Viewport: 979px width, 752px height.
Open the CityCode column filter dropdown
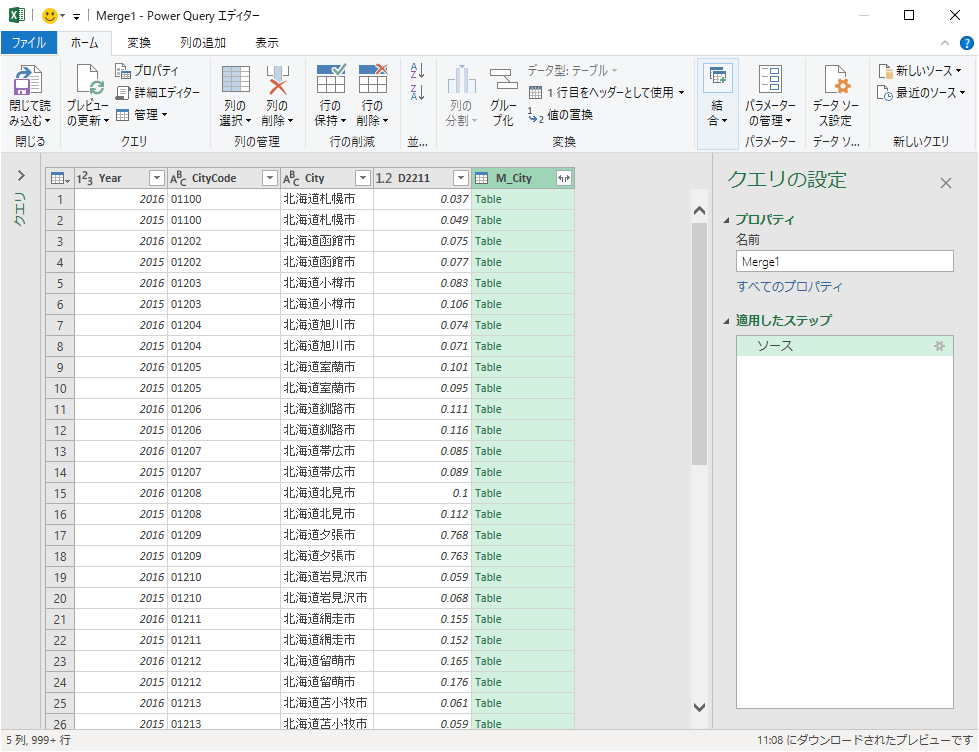[268, 178]
